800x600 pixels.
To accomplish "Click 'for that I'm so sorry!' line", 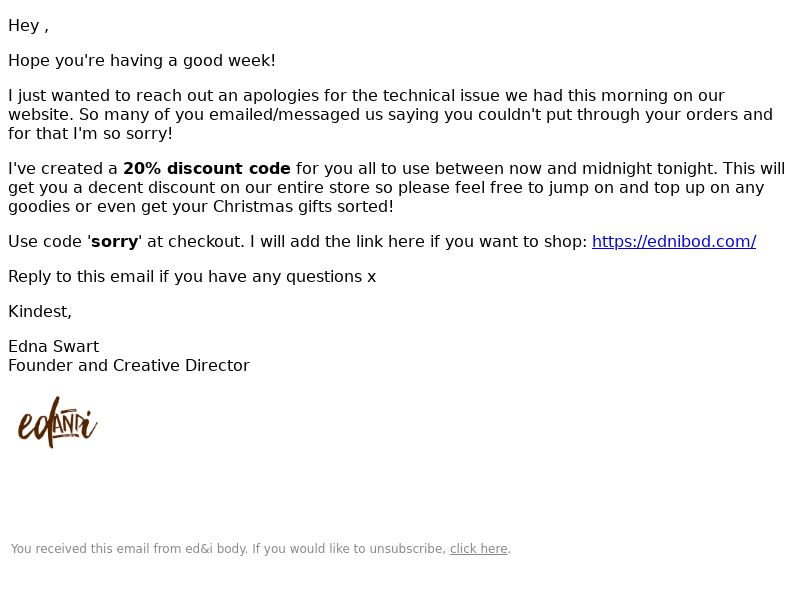I will (x=90, y=133).
